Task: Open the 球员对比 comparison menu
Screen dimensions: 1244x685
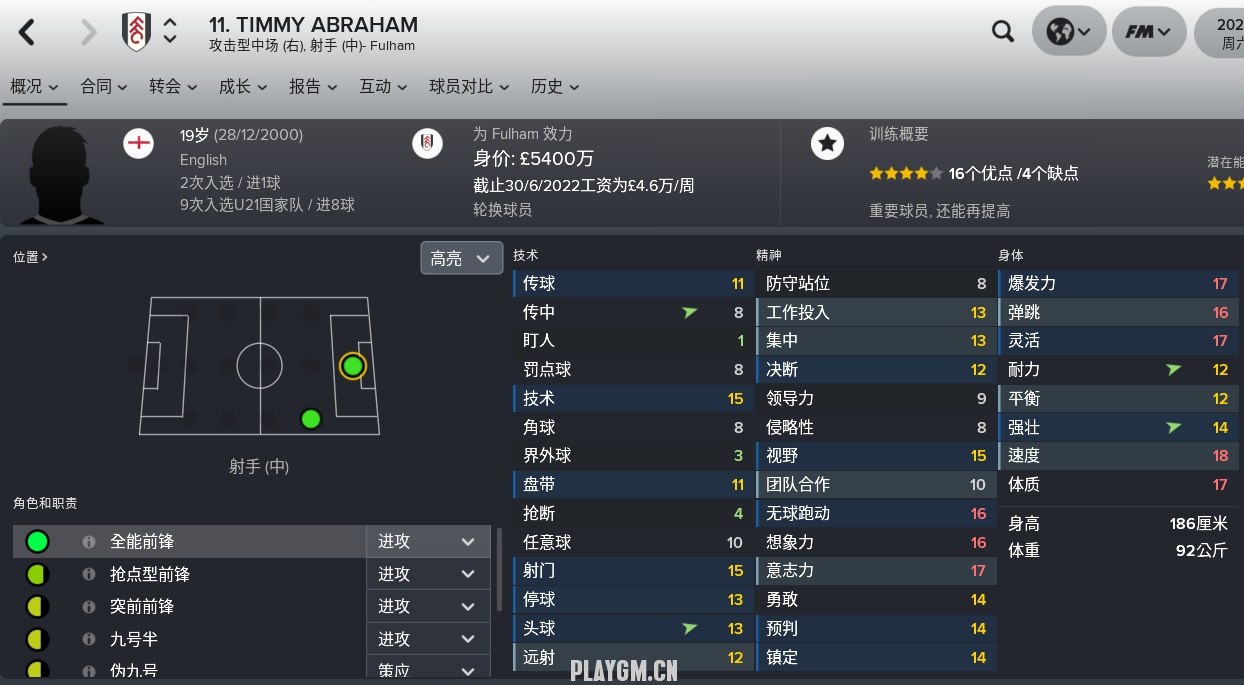Action: (469, 87)
